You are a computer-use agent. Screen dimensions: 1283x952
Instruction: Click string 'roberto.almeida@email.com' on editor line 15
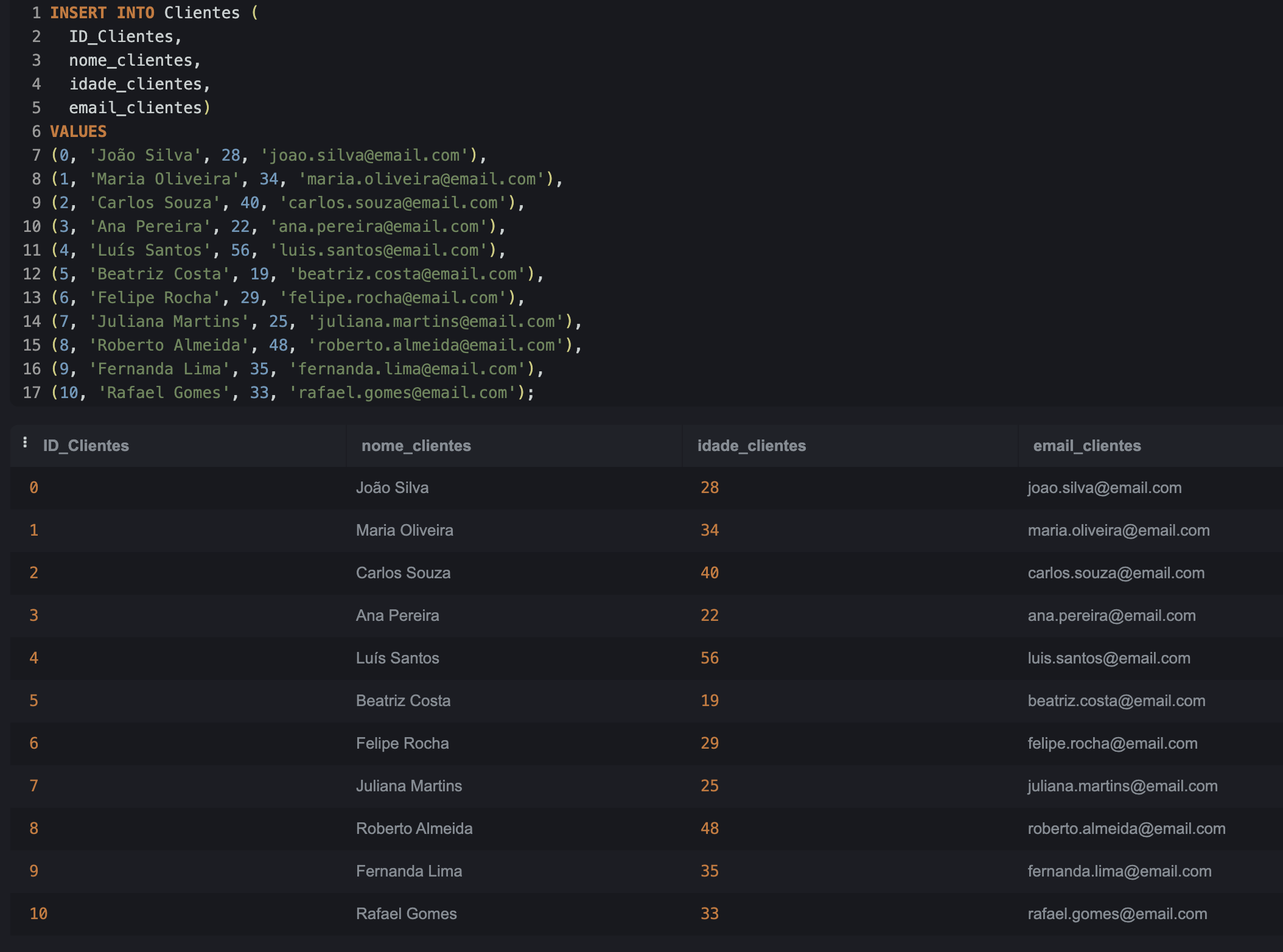pos(436,345)
